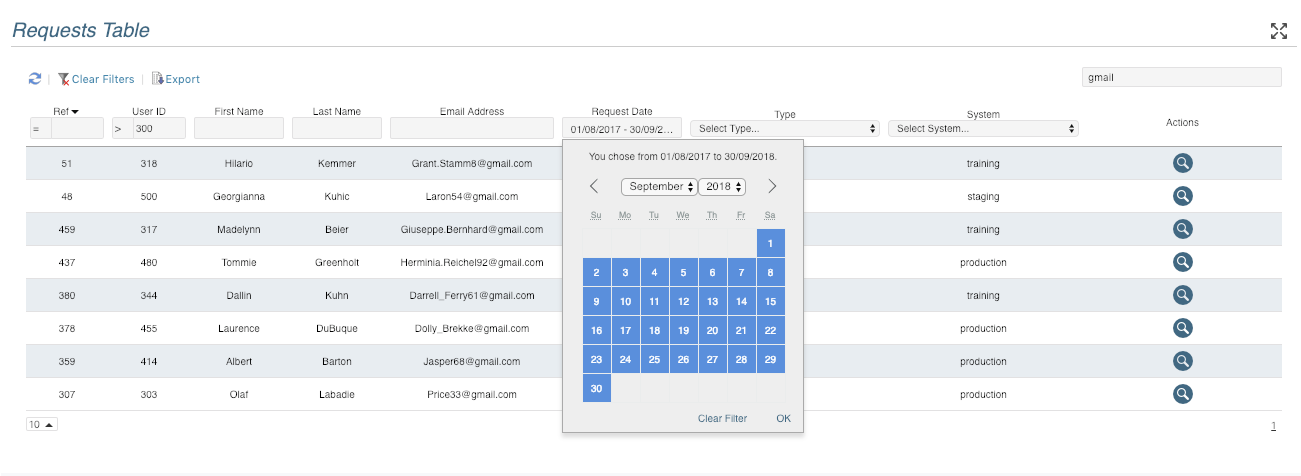
Task: Select September 30 in calendar
Action: [597, 388]
